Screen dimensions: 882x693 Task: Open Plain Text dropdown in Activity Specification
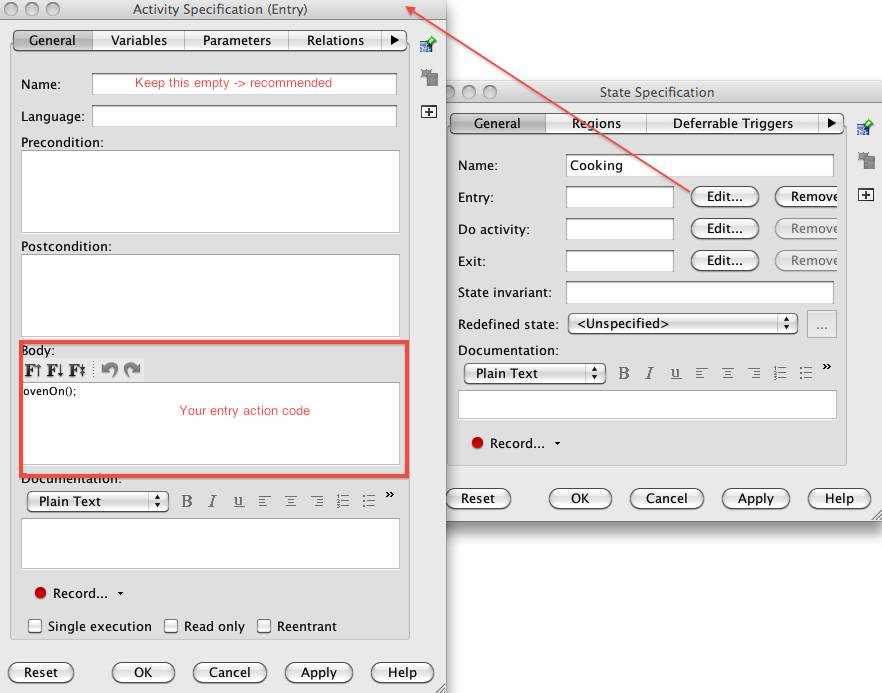pyautogui.click(x=96, y=501)
